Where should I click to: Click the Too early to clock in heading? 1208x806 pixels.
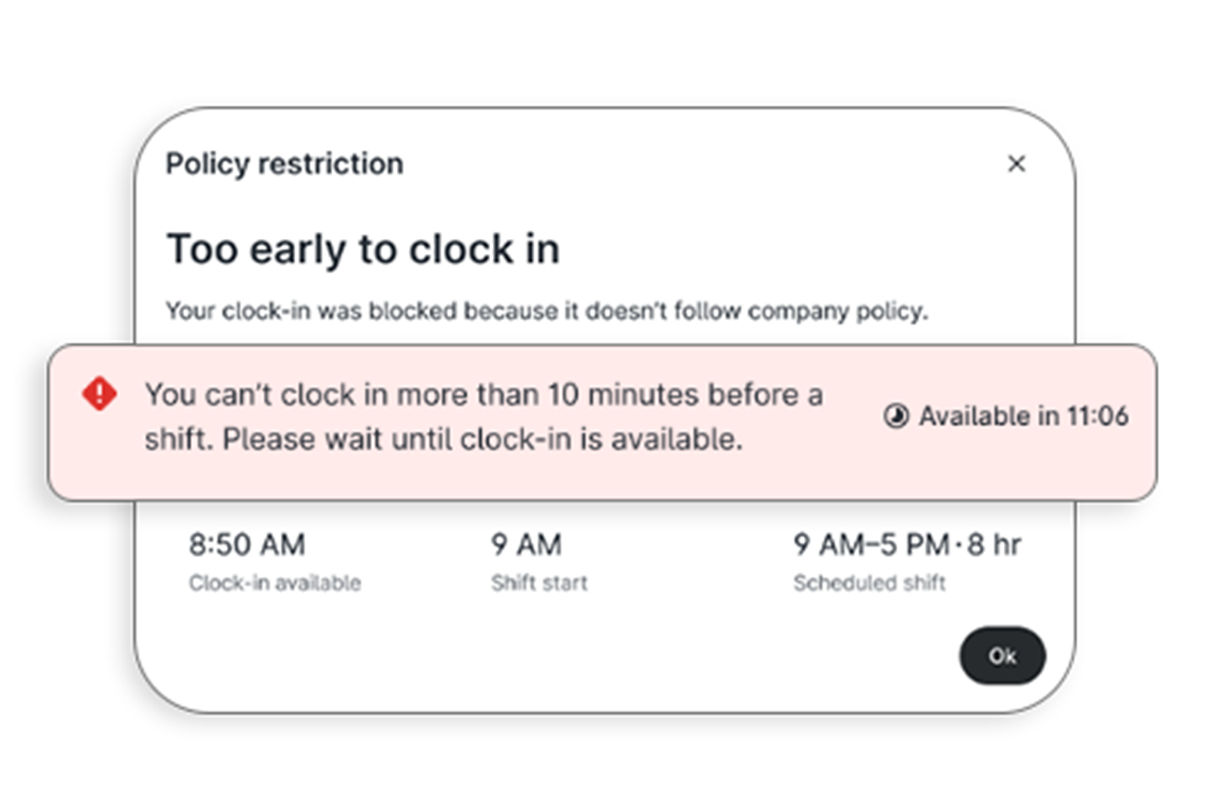click(363, 249)
